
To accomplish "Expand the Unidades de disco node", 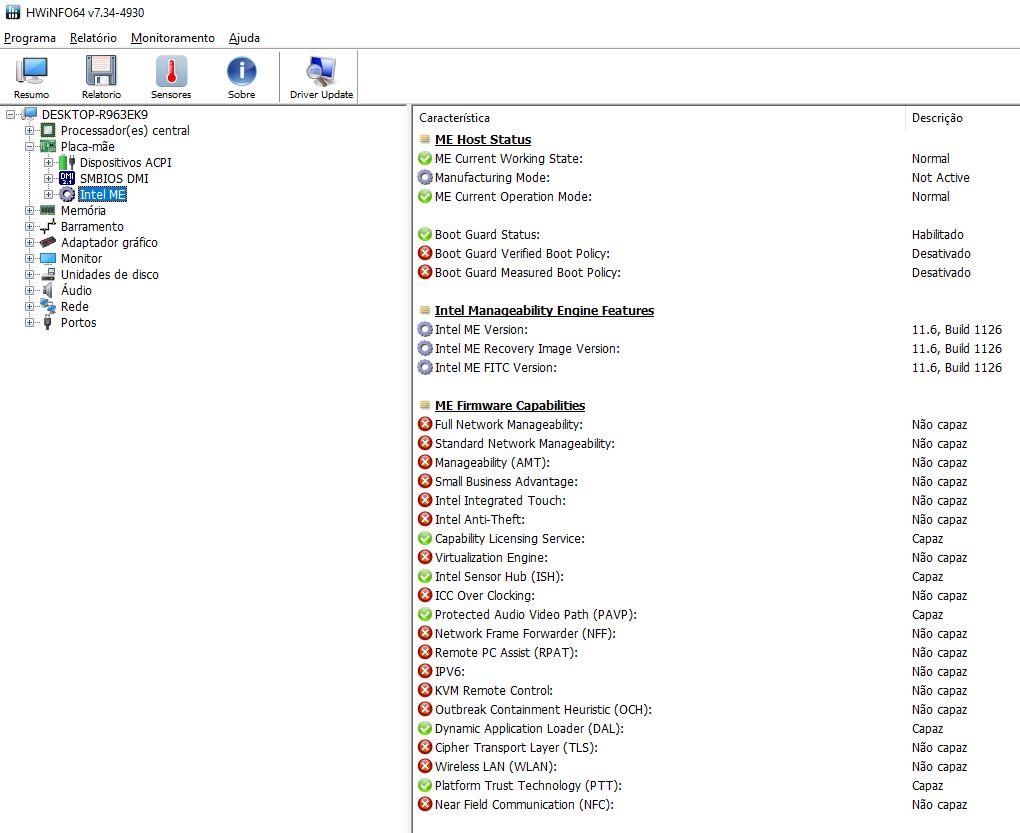I will click(29, 274).
